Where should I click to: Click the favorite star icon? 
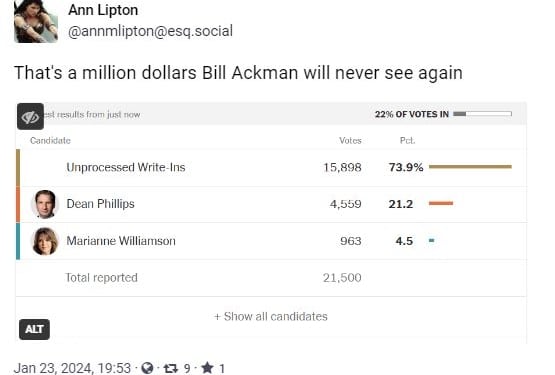tap(207, 368)
